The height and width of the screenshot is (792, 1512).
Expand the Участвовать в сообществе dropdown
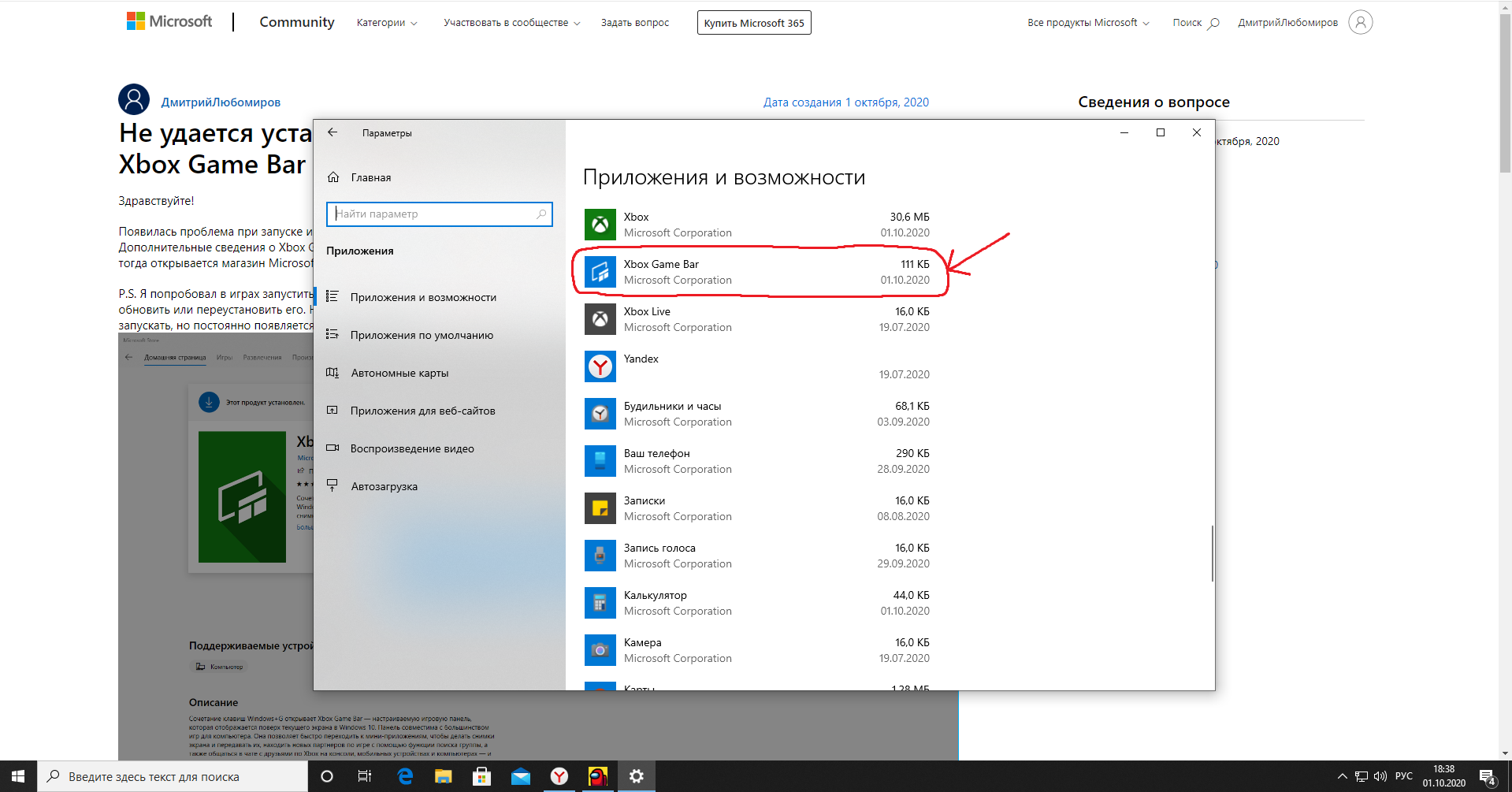pyautogui.click(x=512, y=23)
